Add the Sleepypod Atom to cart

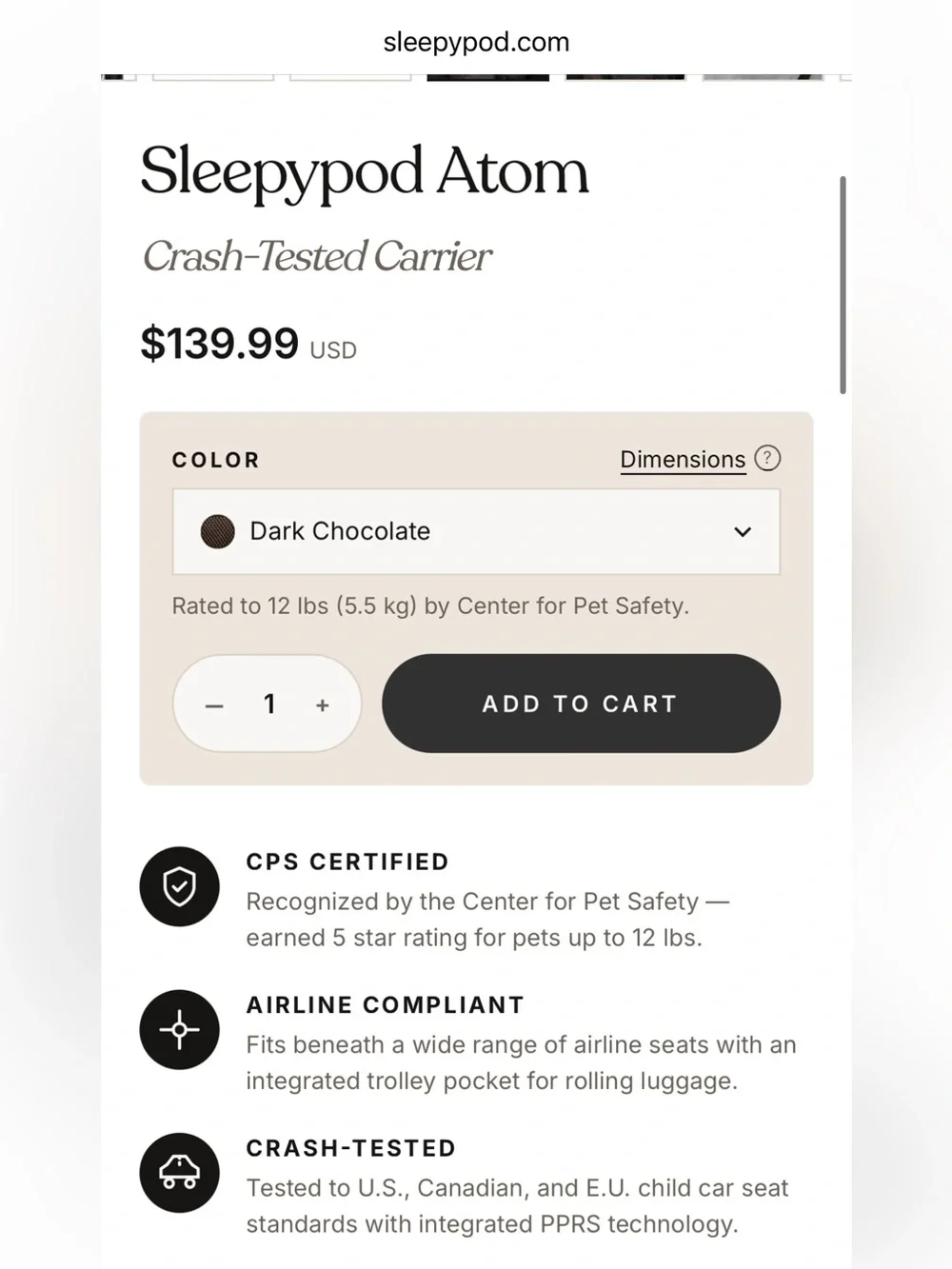(581, 704)
